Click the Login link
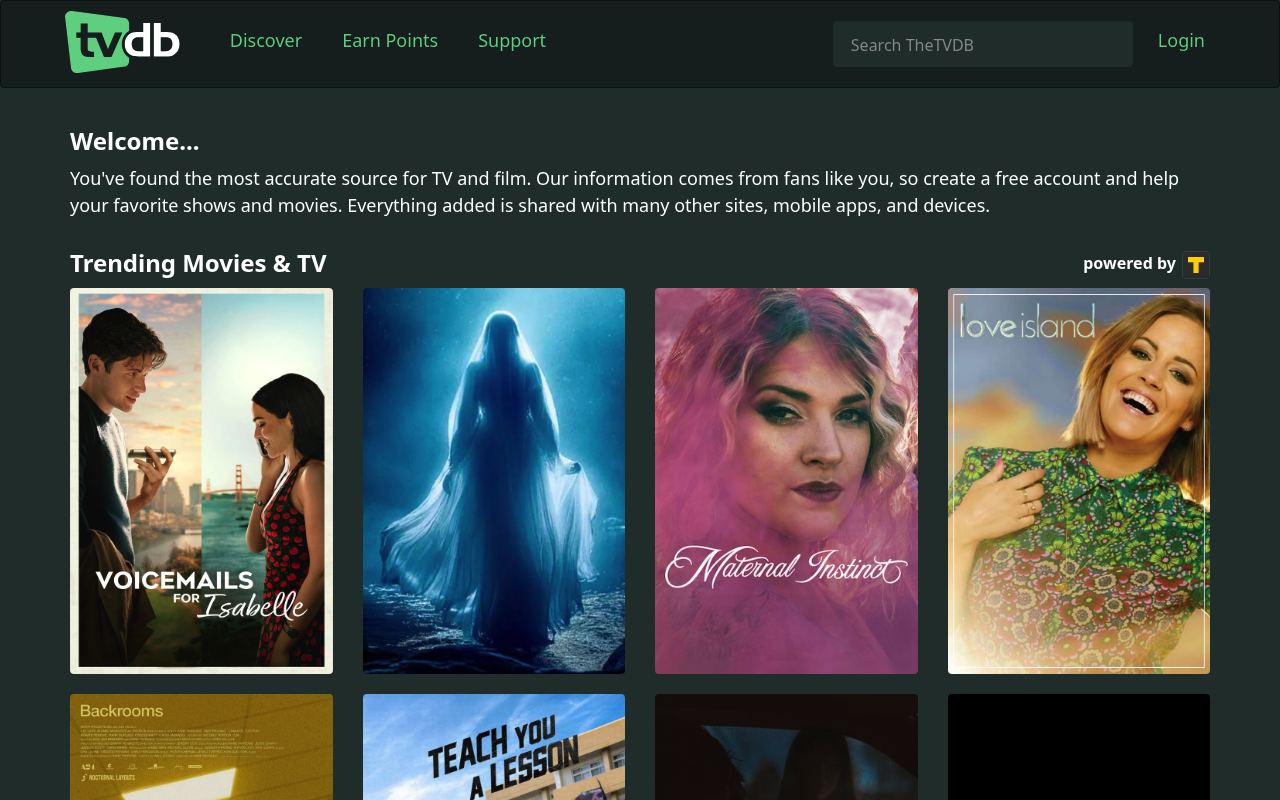 tap(1181, 41)
